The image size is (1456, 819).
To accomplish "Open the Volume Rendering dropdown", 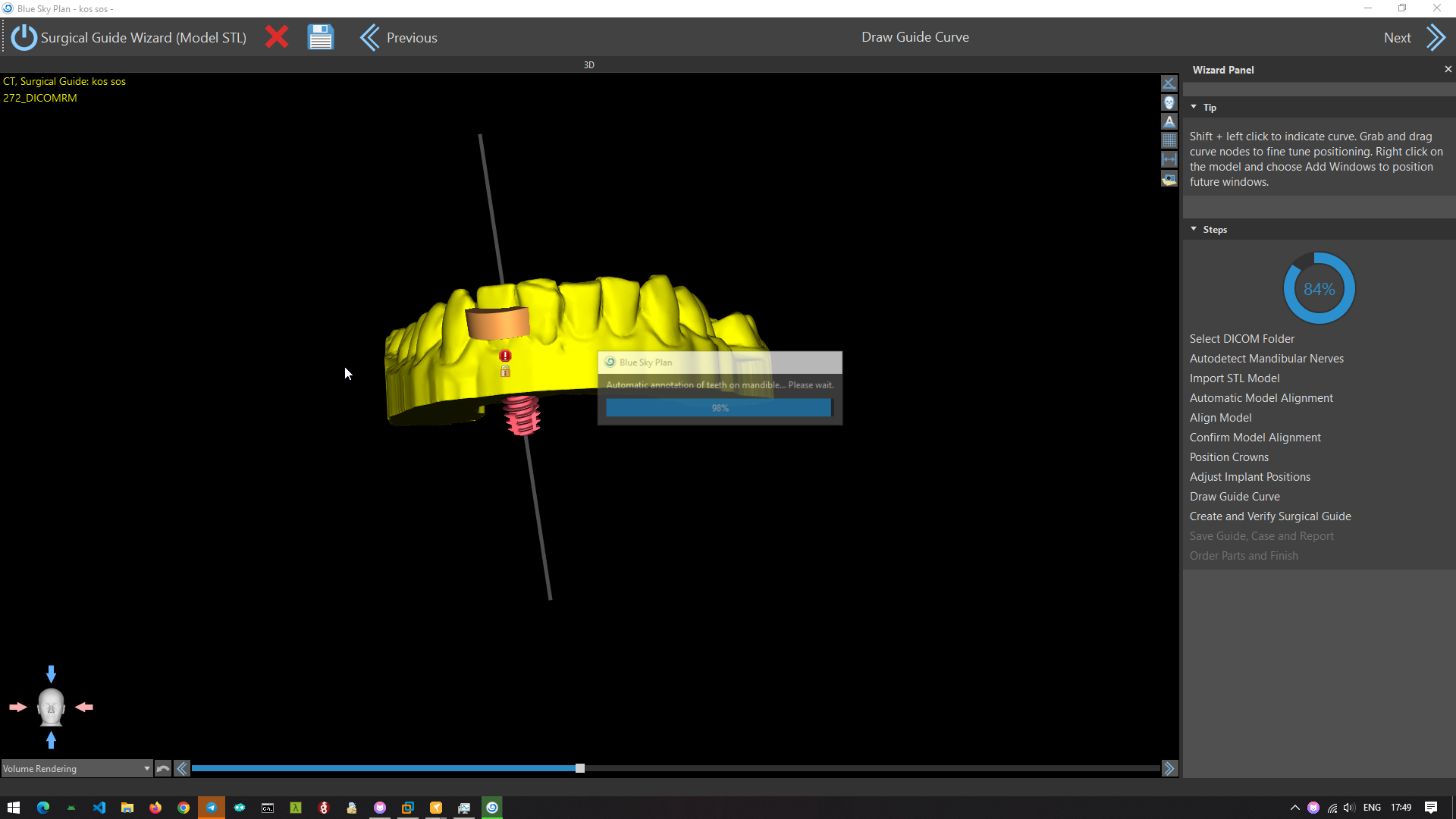I will [76, 768].
